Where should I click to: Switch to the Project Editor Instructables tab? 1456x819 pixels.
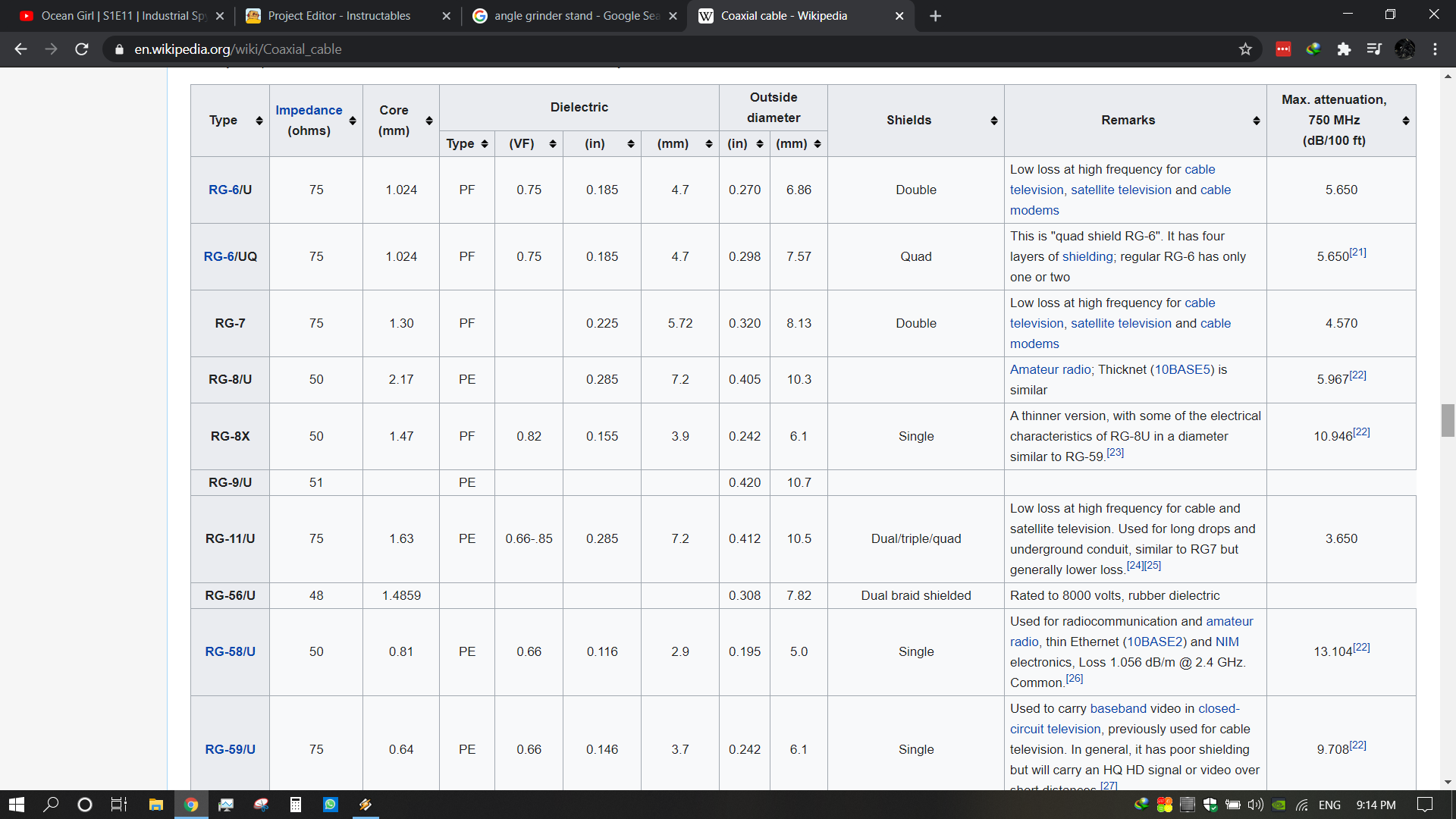click(341, 15)
